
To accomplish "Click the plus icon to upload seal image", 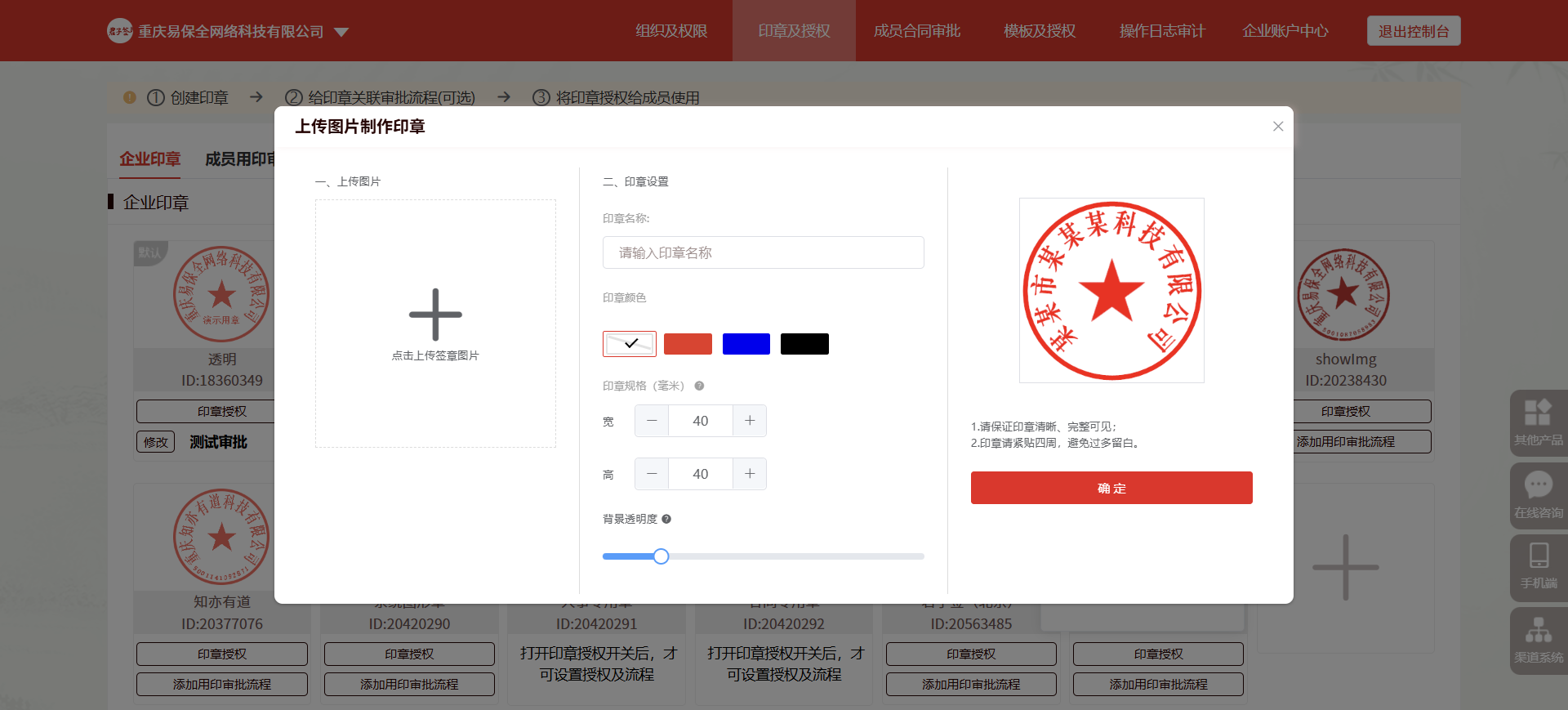I will coord(435,315).
